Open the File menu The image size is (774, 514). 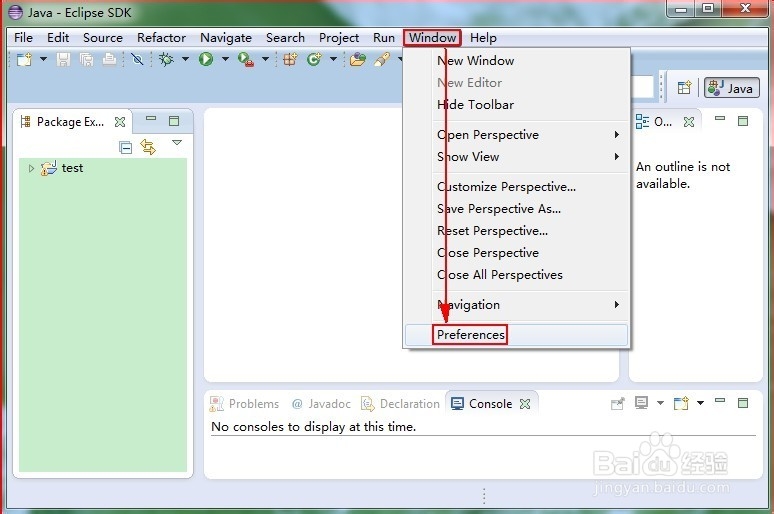[x=23, y=38]
